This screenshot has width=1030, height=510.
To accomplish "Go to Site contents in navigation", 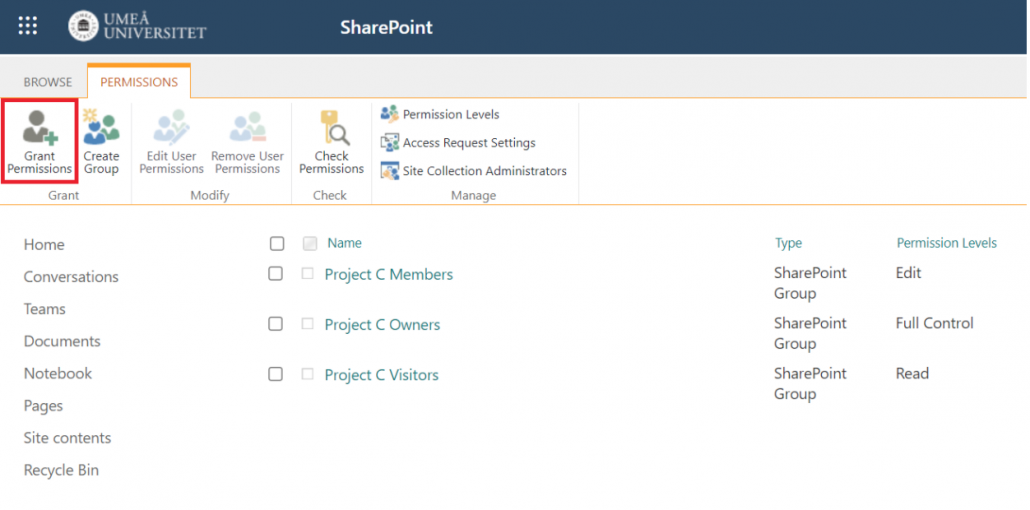I will tap(68, 438).
